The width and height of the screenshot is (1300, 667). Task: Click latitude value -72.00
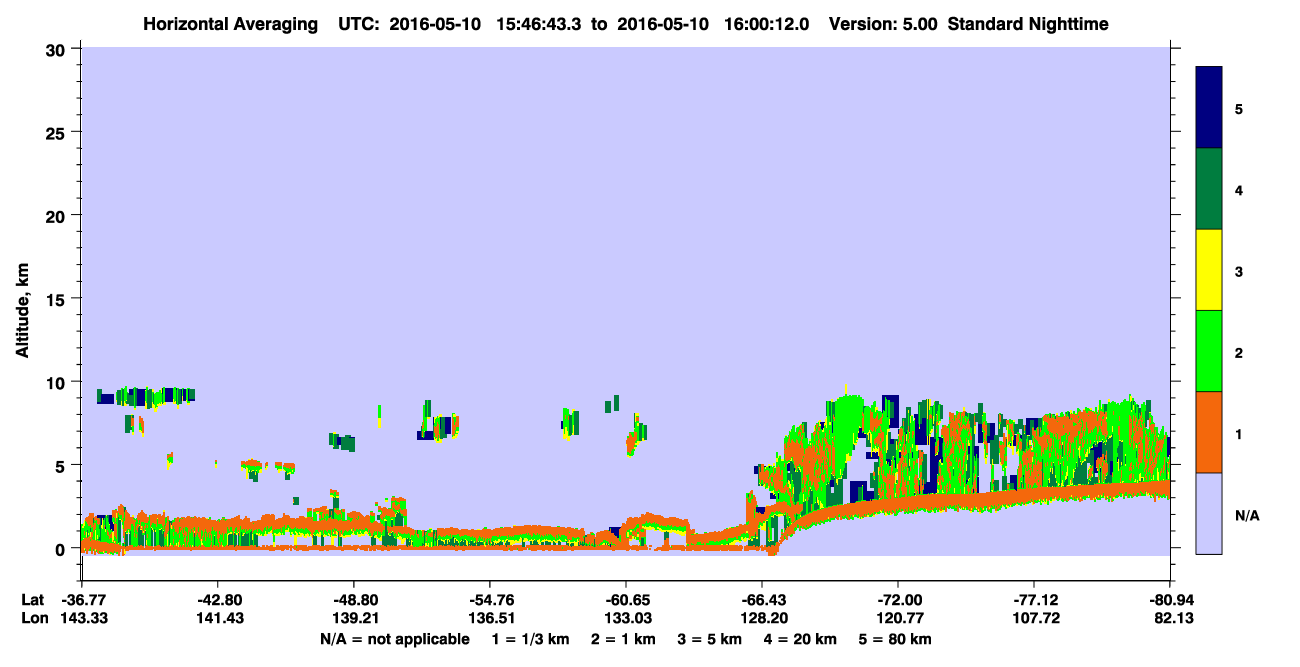(897, 600)
